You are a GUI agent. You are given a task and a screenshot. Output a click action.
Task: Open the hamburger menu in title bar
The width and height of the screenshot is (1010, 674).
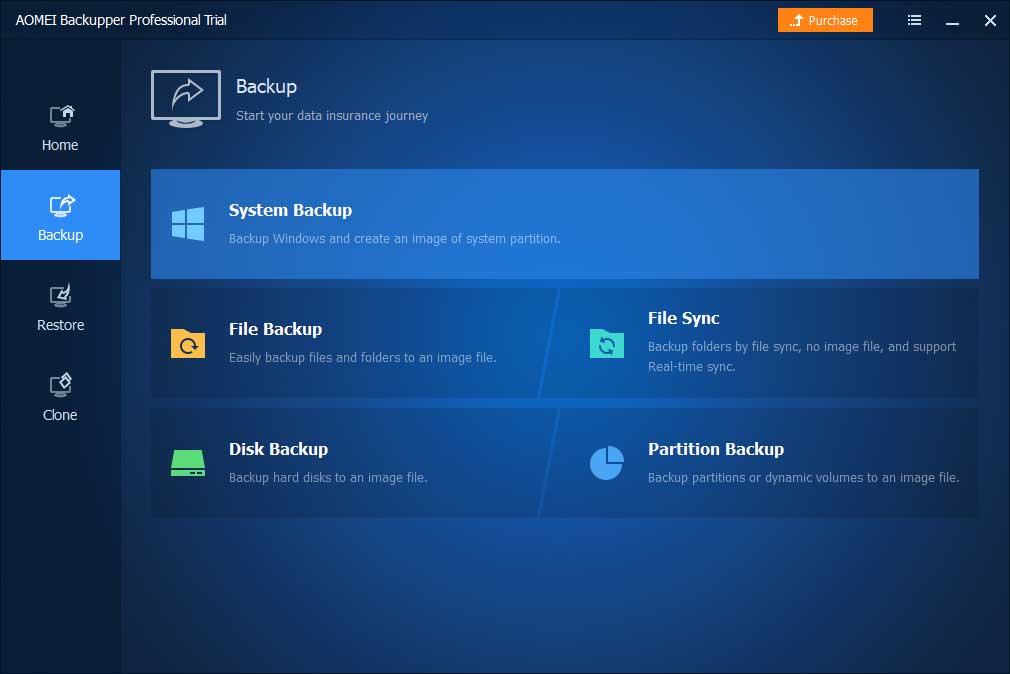point(914,20)
